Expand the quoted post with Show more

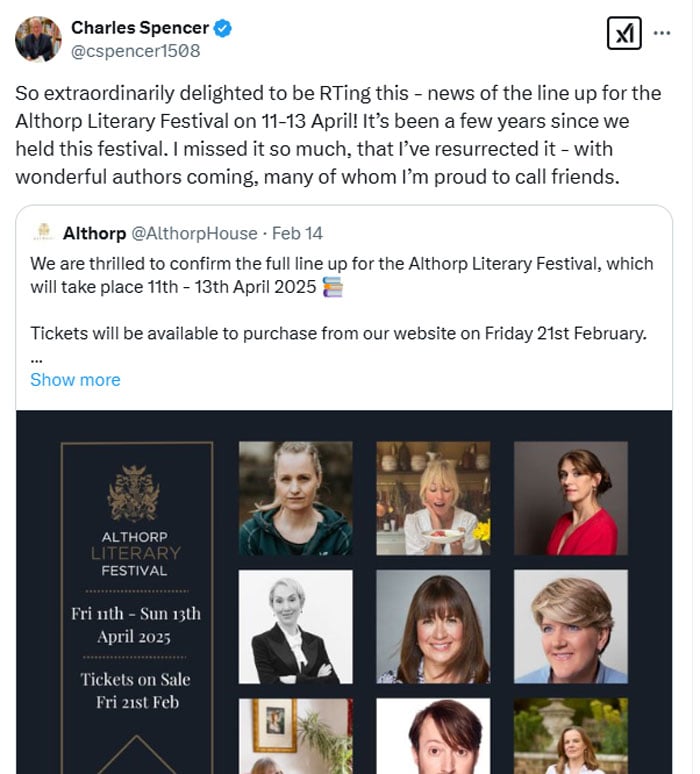coord(75,380)
